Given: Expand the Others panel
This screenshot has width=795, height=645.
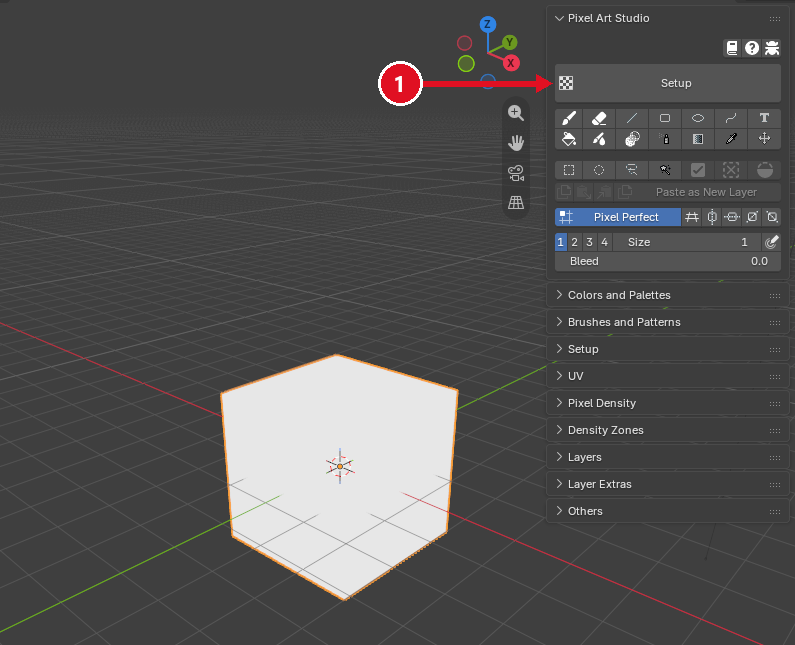Looking at the screenshot, I should (668, 511).
